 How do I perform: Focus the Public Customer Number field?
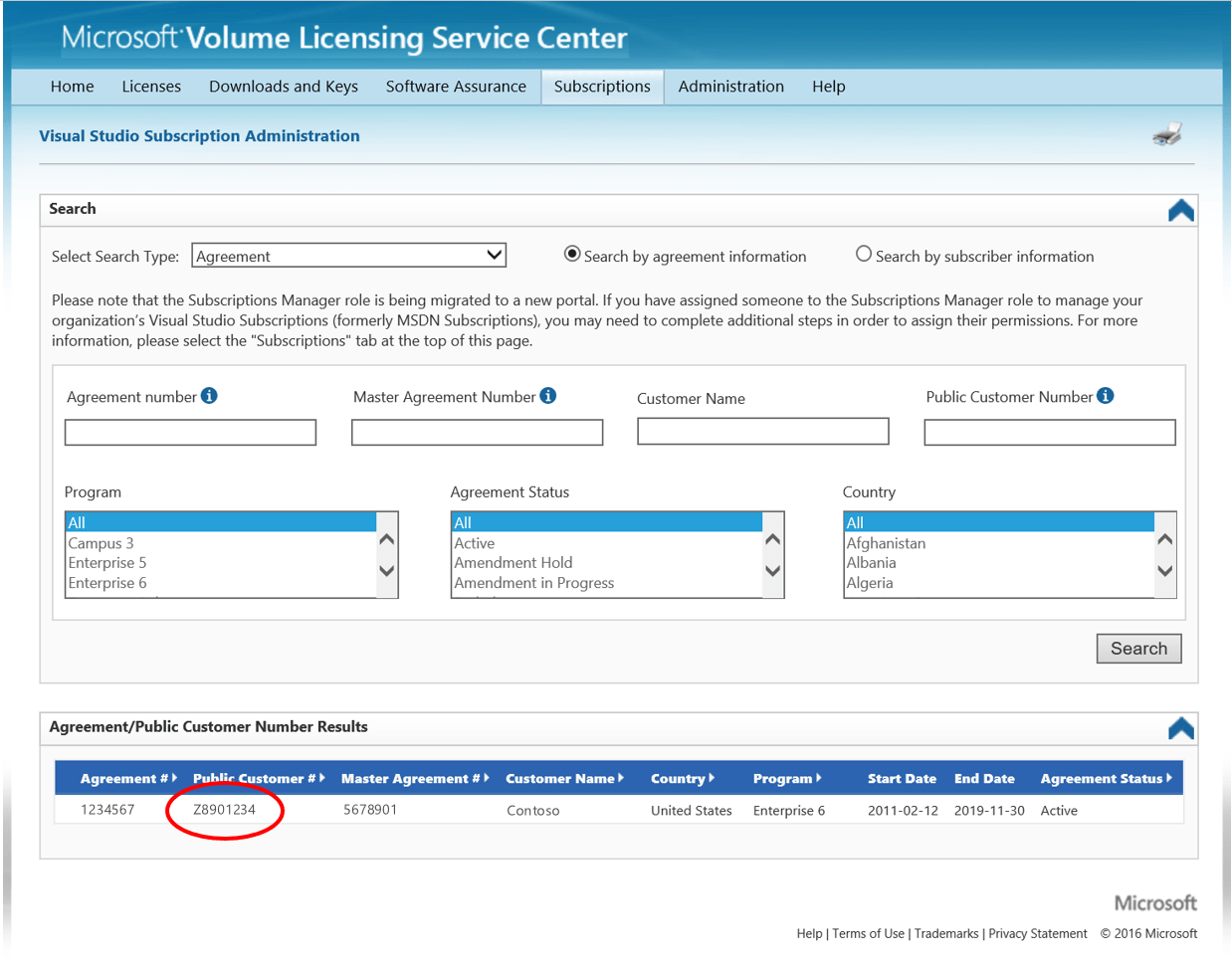coord(1050,433)
